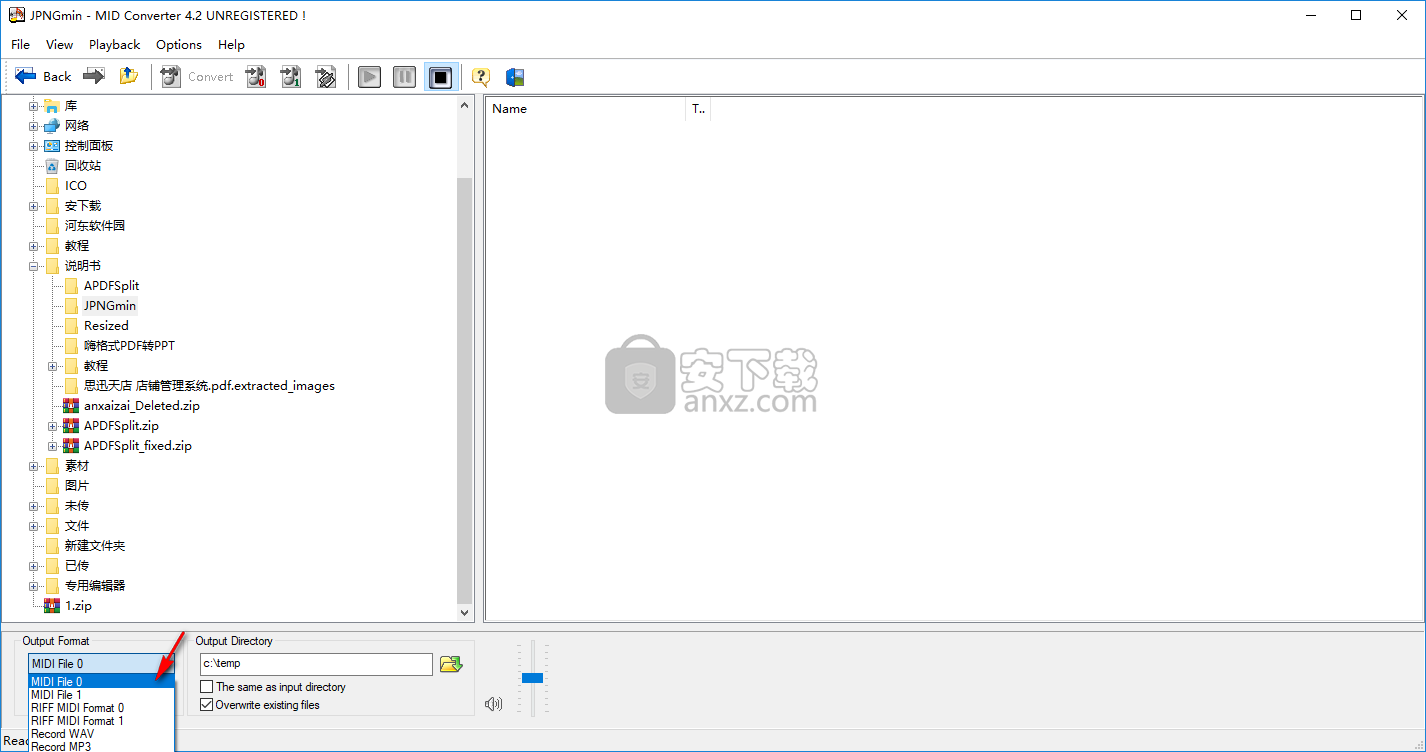Convert to MIDI format 0 icon
1426x752 pixels.
pyautogui.click(x=257, y=77)
